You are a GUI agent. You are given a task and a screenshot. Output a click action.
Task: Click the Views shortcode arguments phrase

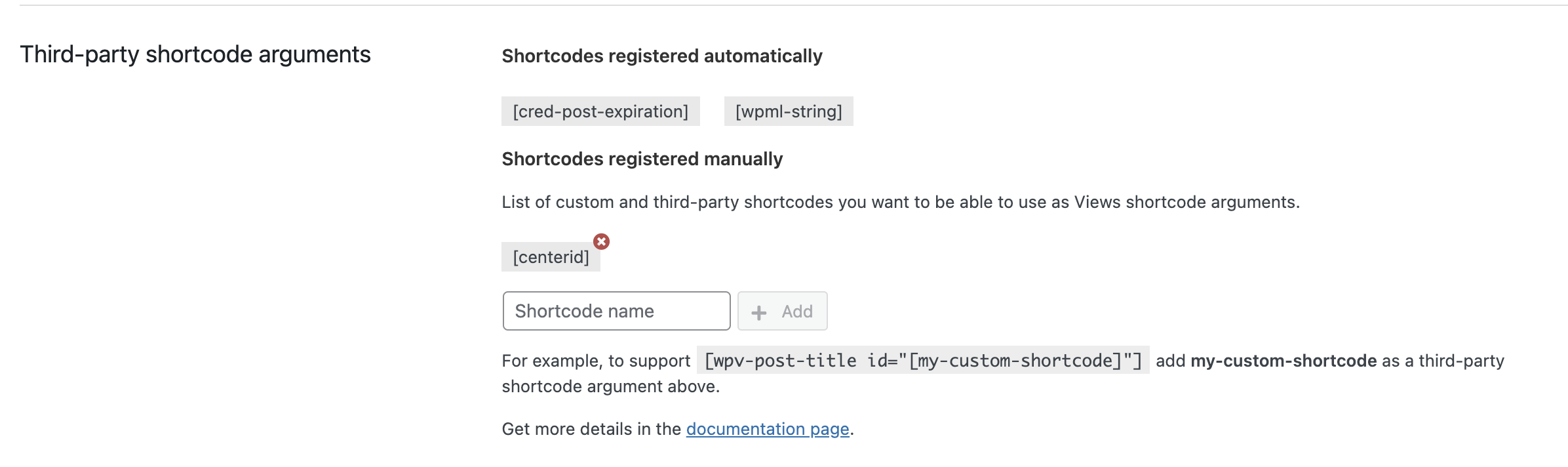click(1185, 202)
